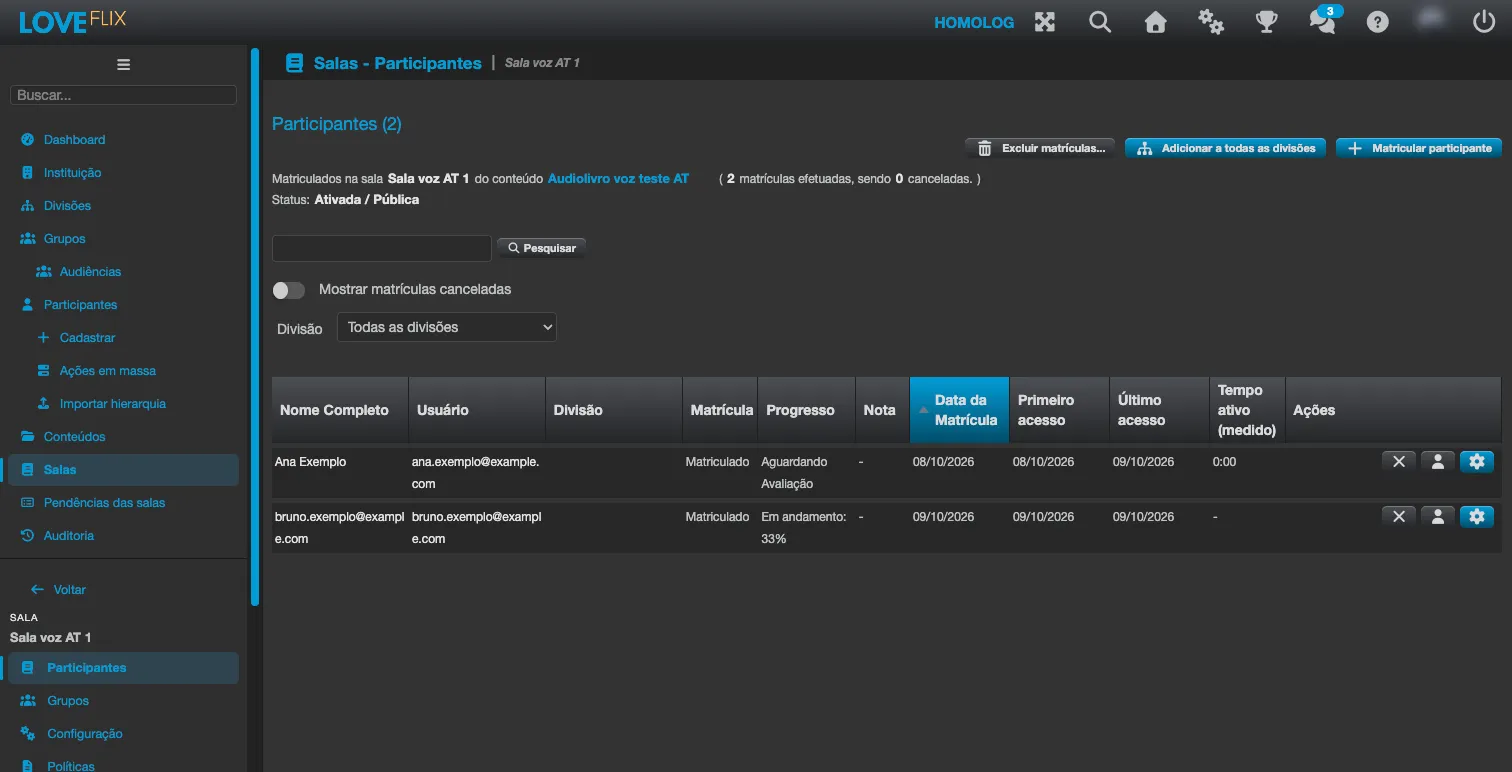This screenshot has width=1512, height=772.
Task: Click the search magnifier icon in header
Action: coord(1100,22)
